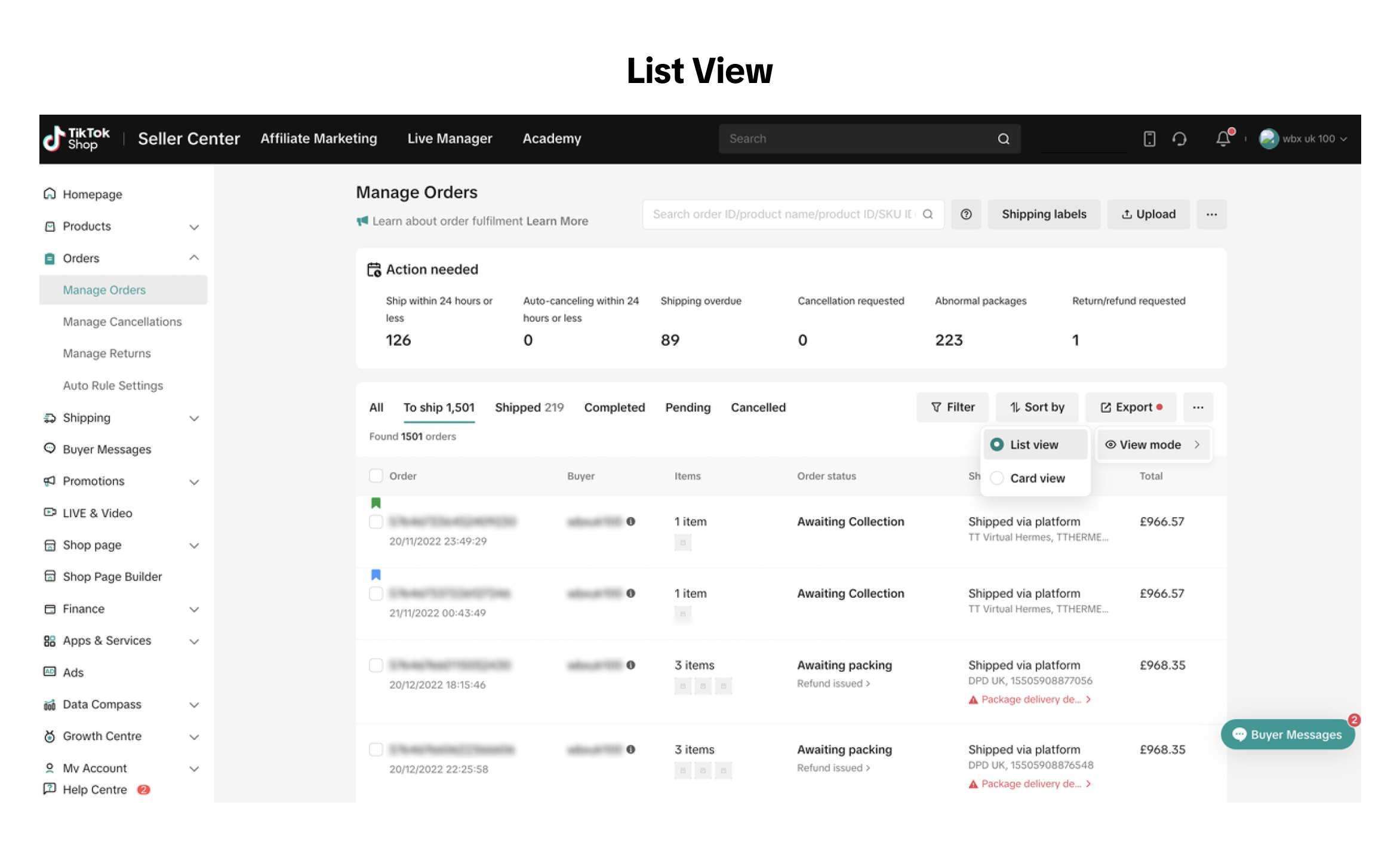Click the blue bookmark flag on second order
The width and height of the screenshot is (1400, 842).
(x=376, y=574)
